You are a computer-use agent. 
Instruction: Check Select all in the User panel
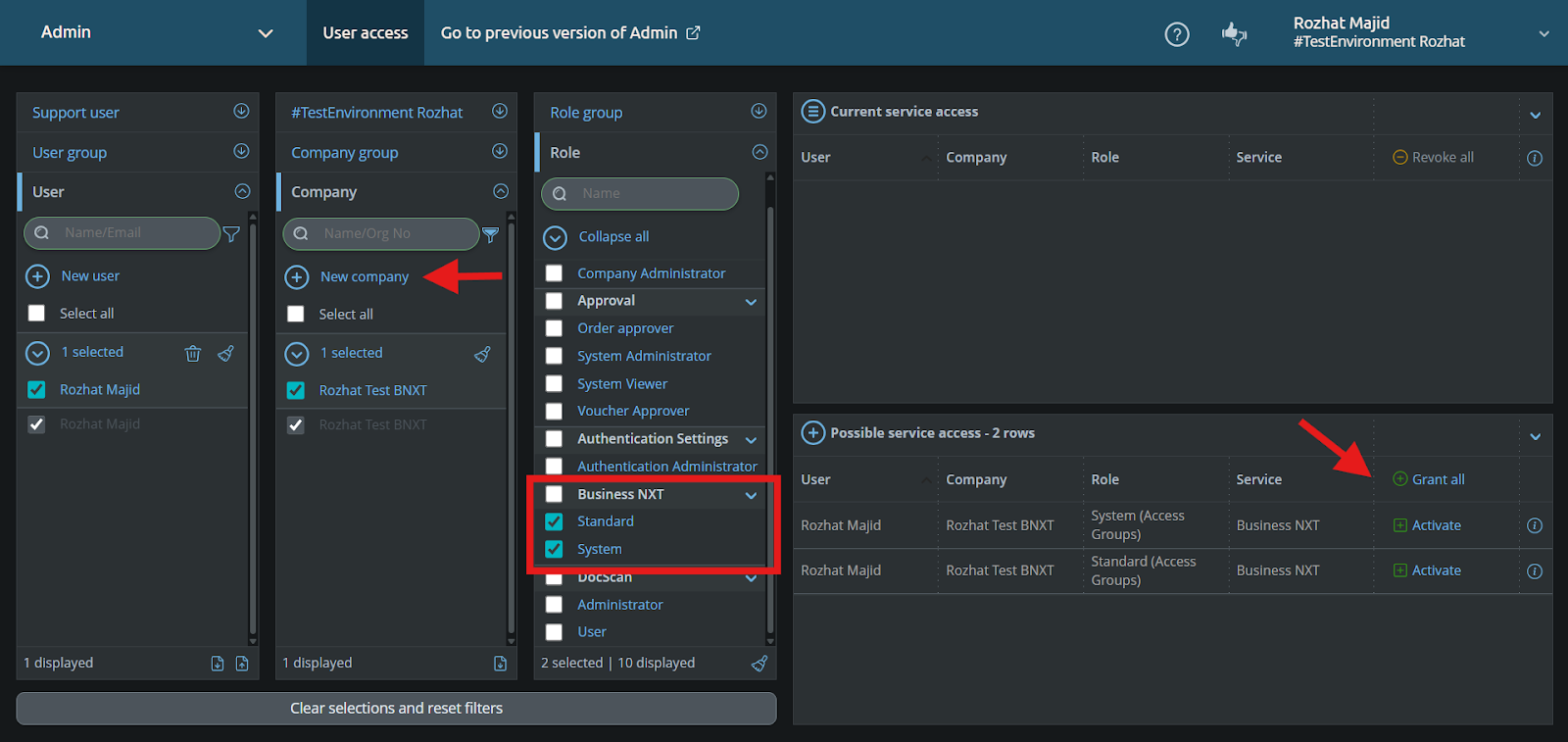click(36, 314)
